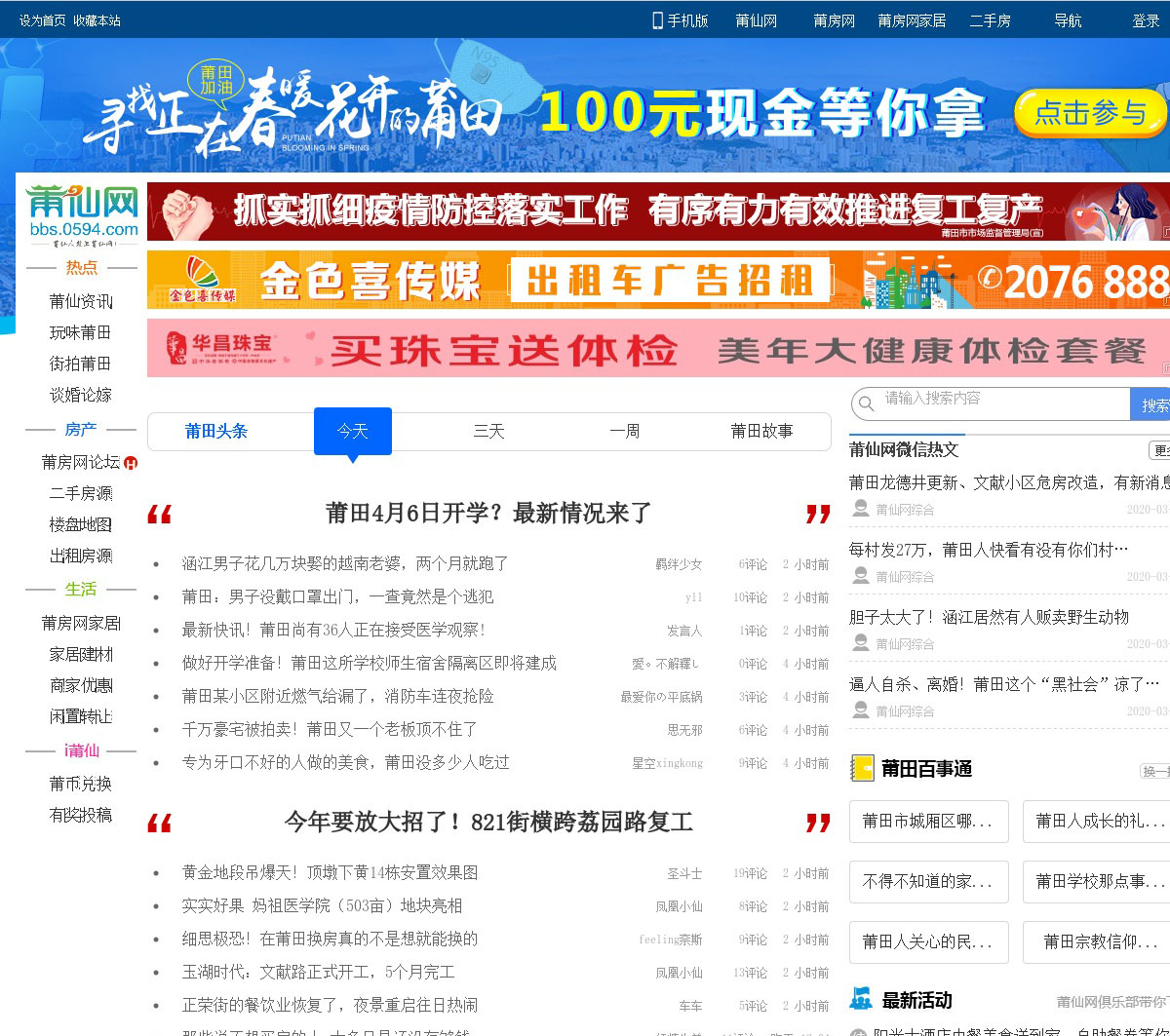Click the 莆田市城厢区哪... topic box
Image resolution: width=1170 pixels, height=1036 pixels.
(928, 822)
